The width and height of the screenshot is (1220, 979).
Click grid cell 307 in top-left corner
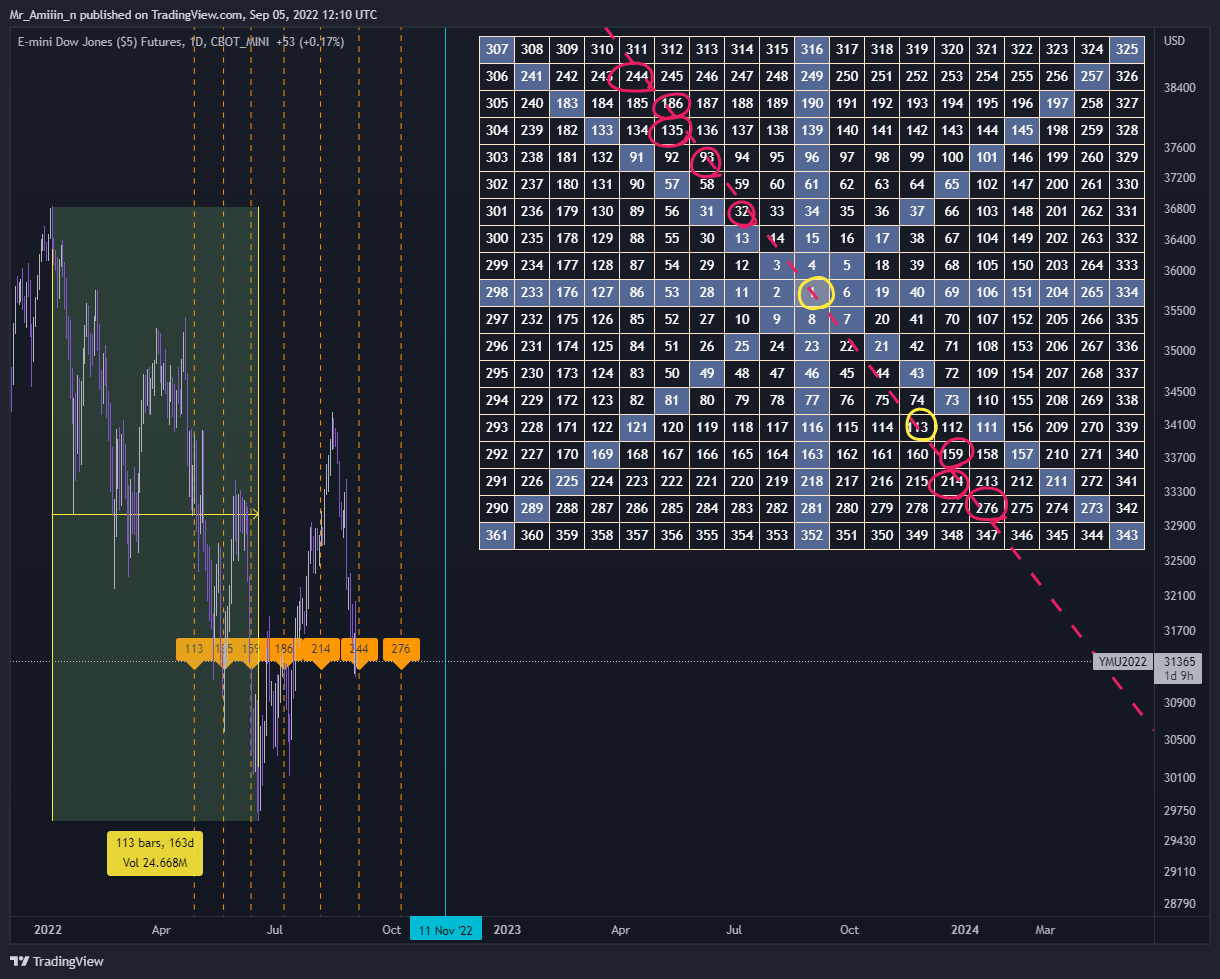click(x=497, y=49)
